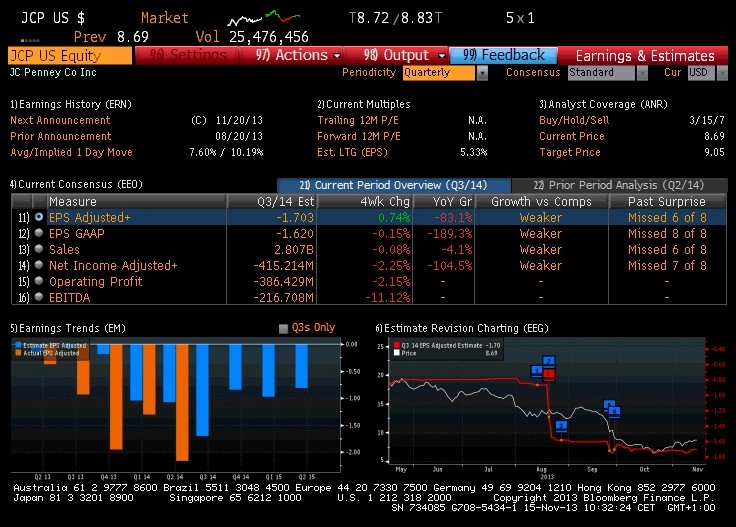Viewport: 736px width, 527px height.
Task: Open 1) Earnings History (ERN) link
Action: pos(71,104)
